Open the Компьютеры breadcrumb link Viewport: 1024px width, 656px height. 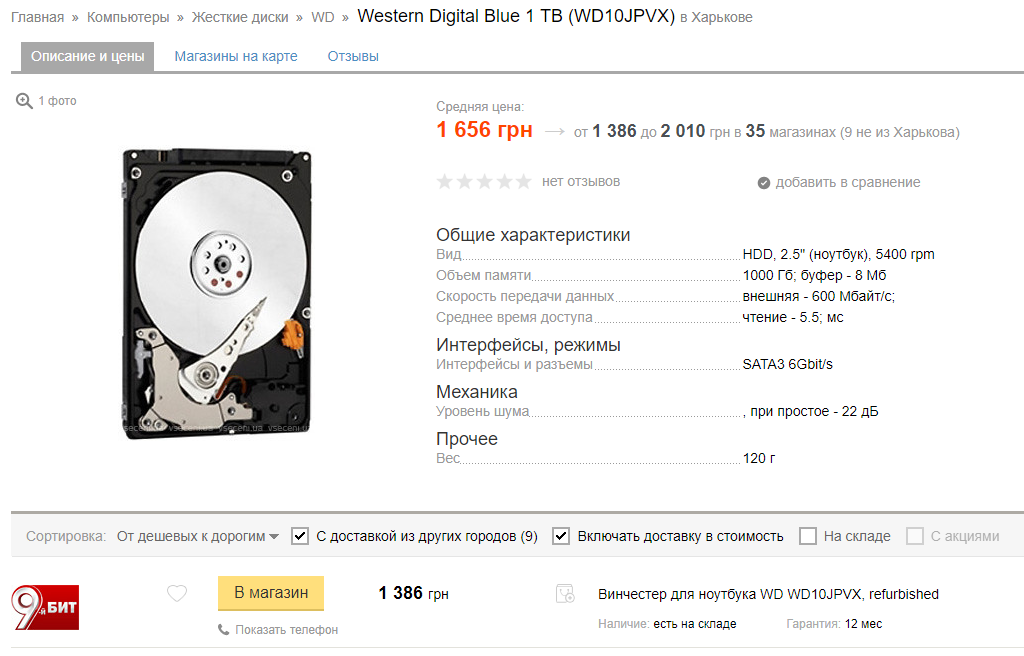click(x=128, y=17)
